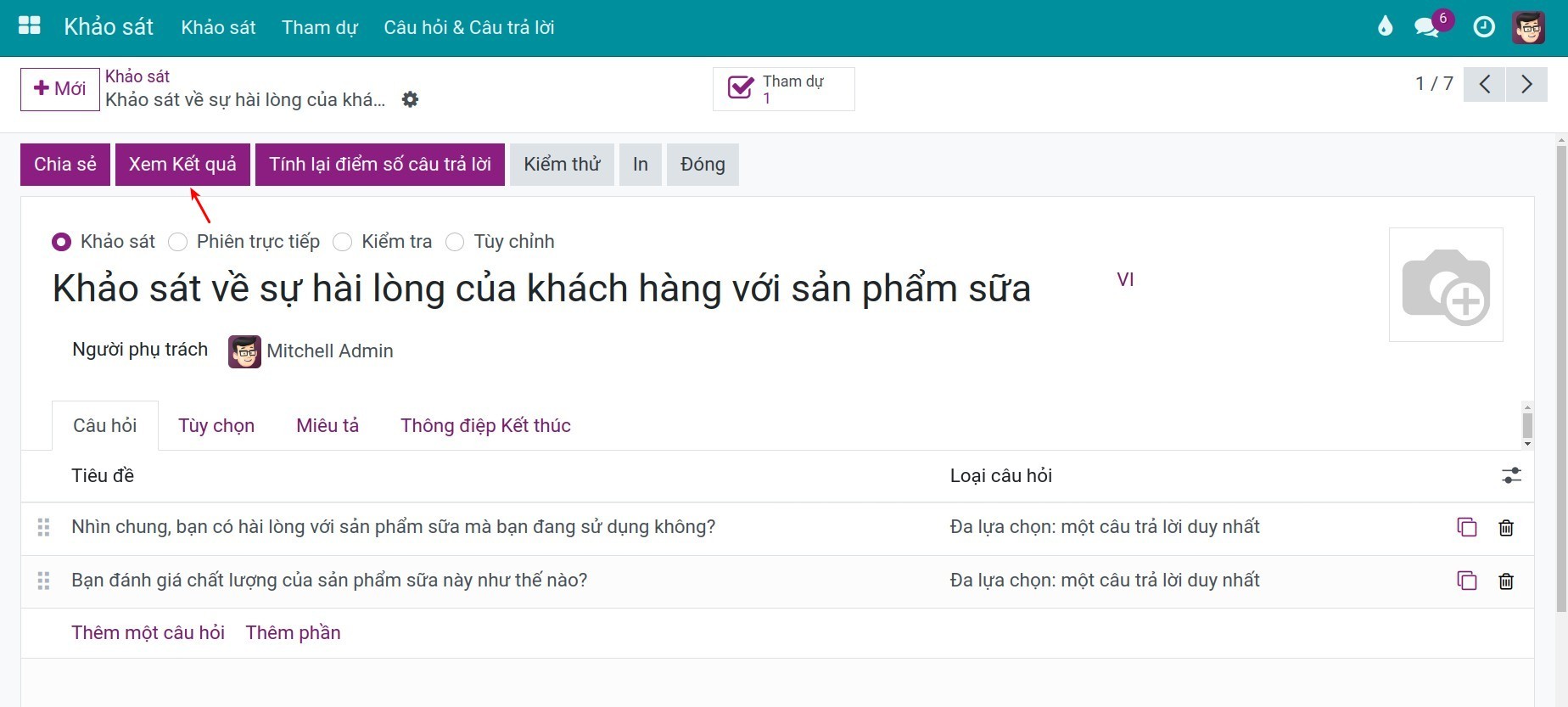Click the In print button
Screen dimensions: 1568x707
coord(641,164)
